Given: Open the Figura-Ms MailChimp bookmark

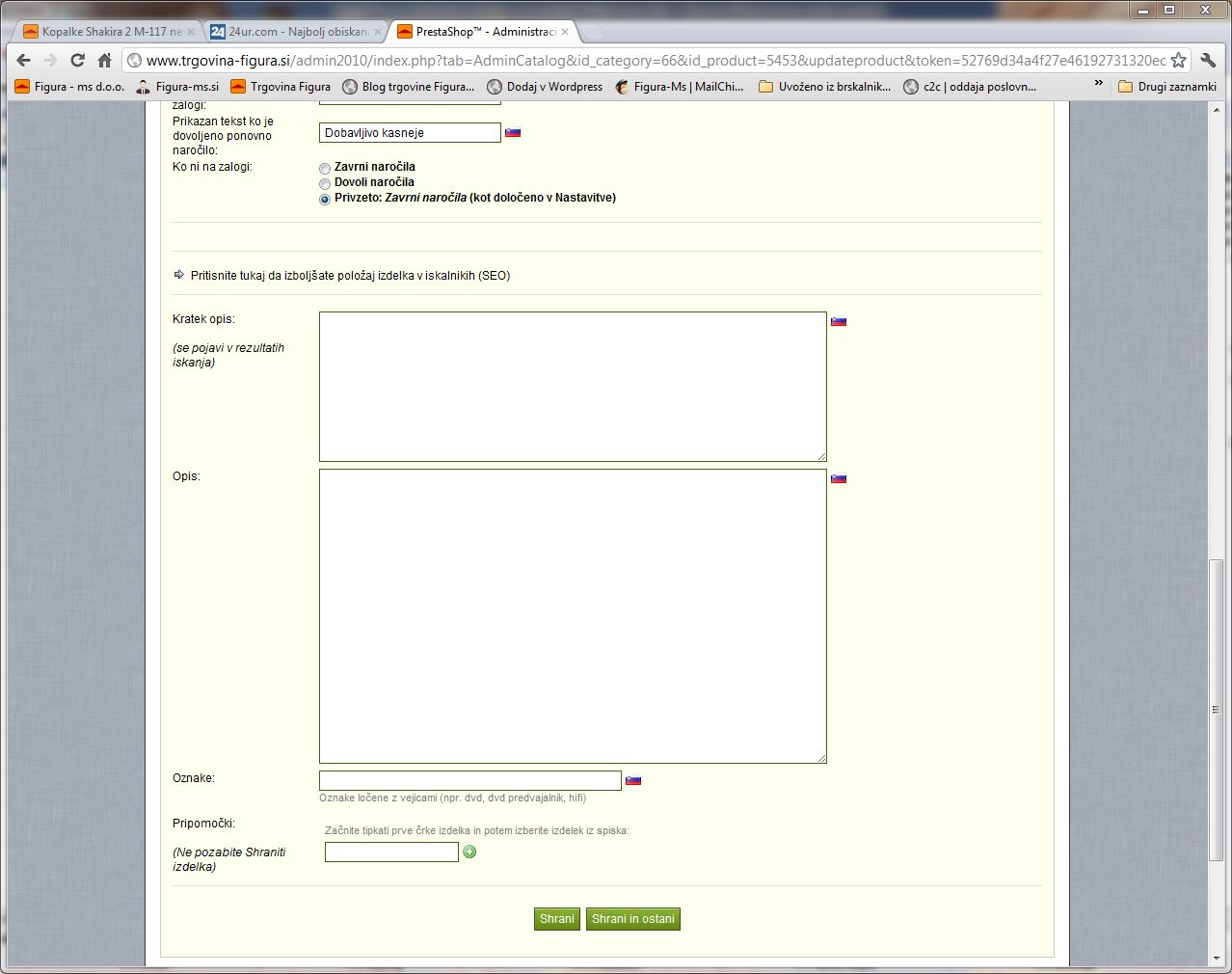Looking at the screenshot, I should tap(680, 87).
